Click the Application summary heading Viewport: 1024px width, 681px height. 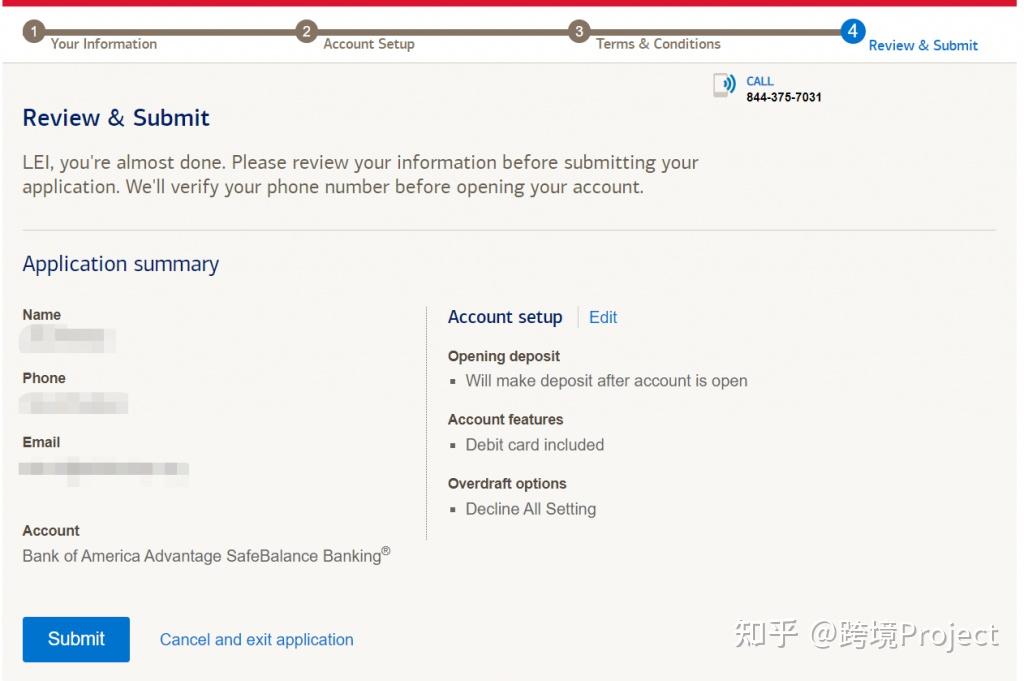(120, 264)
